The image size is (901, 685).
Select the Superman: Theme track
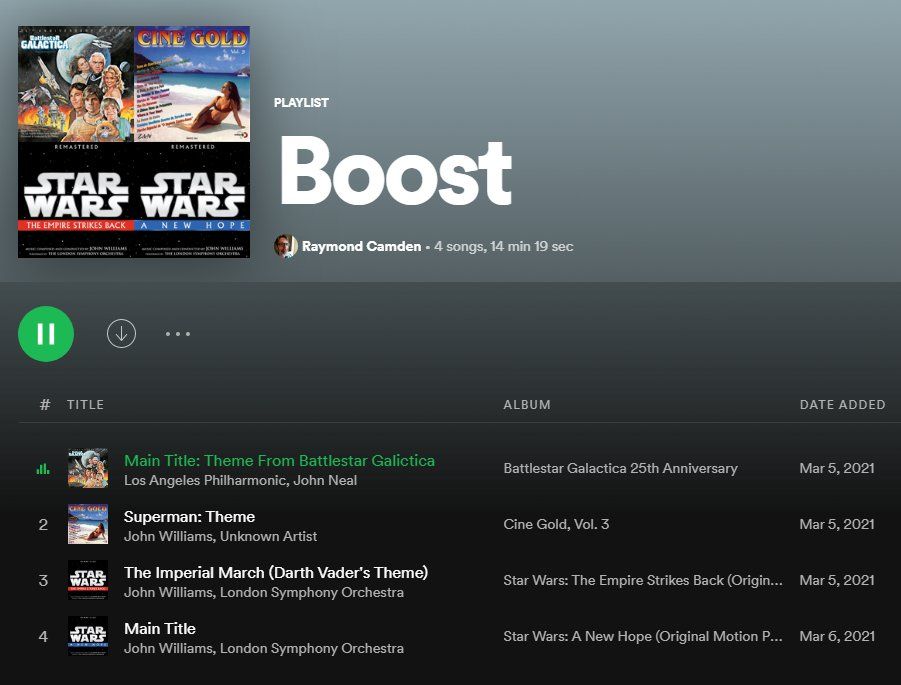tap(190, 517)
